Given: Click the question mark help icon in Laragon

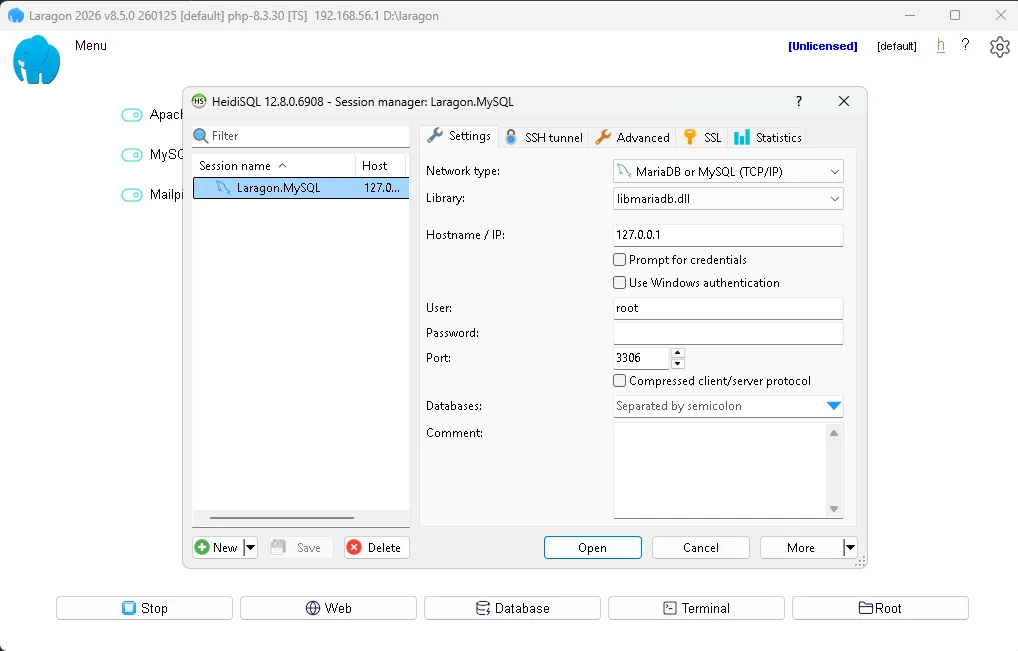Looking at the screenshot, I should tap(965, 45).
